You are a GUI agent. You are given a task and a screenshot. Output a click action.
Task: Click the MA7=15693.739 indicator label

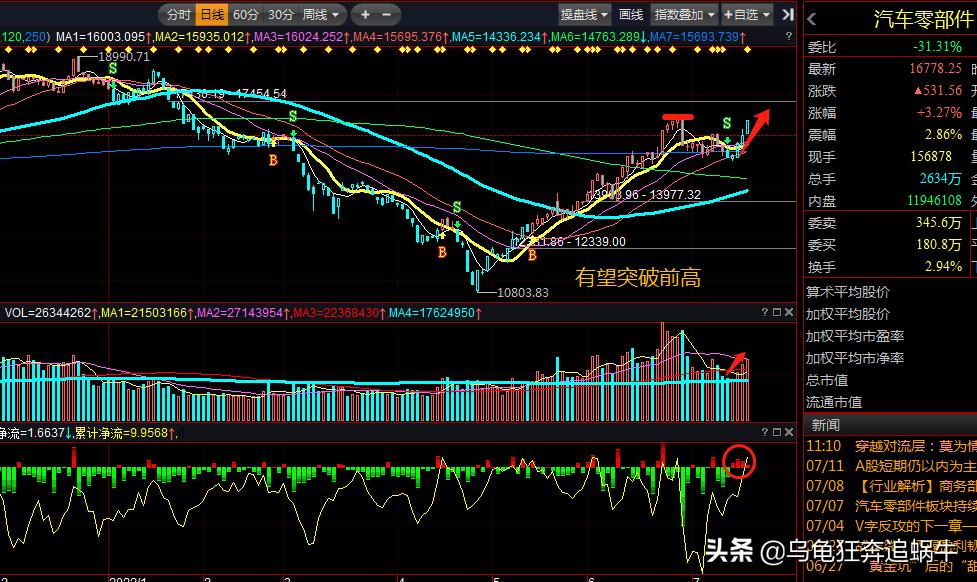click(697, 37)
